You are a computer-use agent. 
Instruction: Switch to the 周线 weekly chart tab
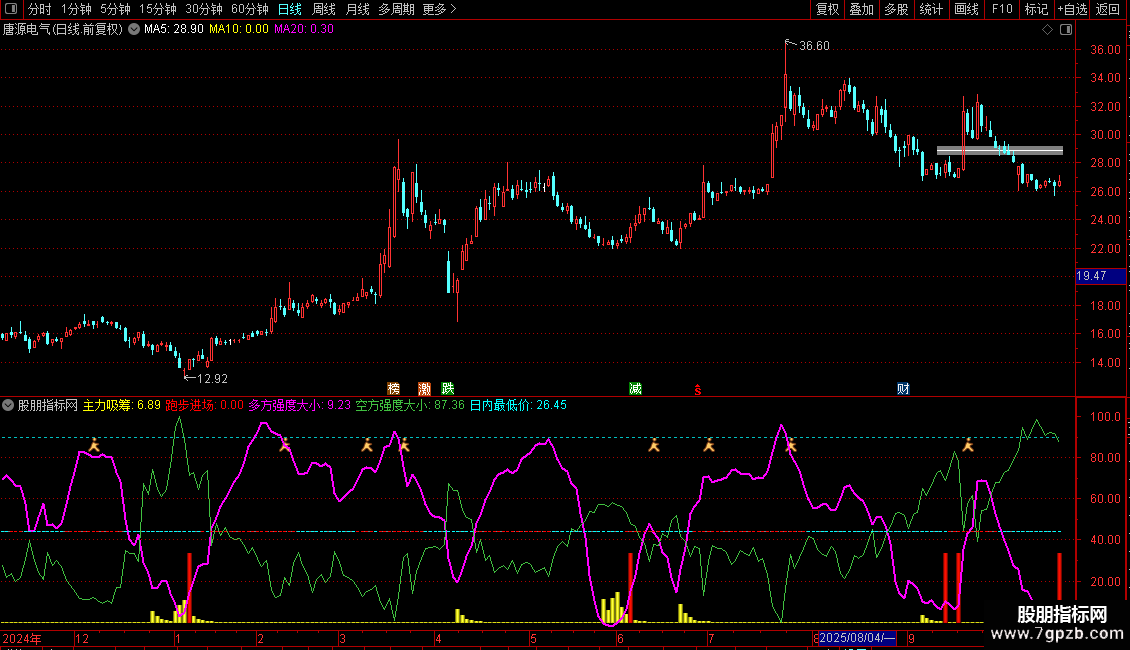point(324,9)
